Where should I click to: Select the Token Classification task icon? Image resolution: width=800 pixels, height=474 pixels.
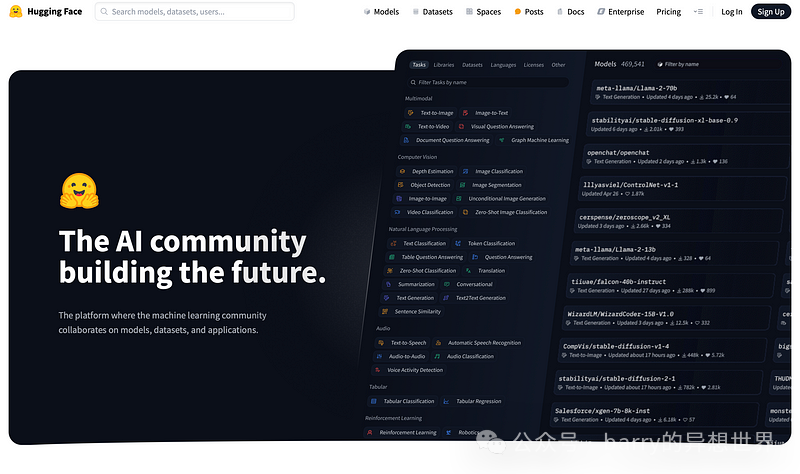458,243
